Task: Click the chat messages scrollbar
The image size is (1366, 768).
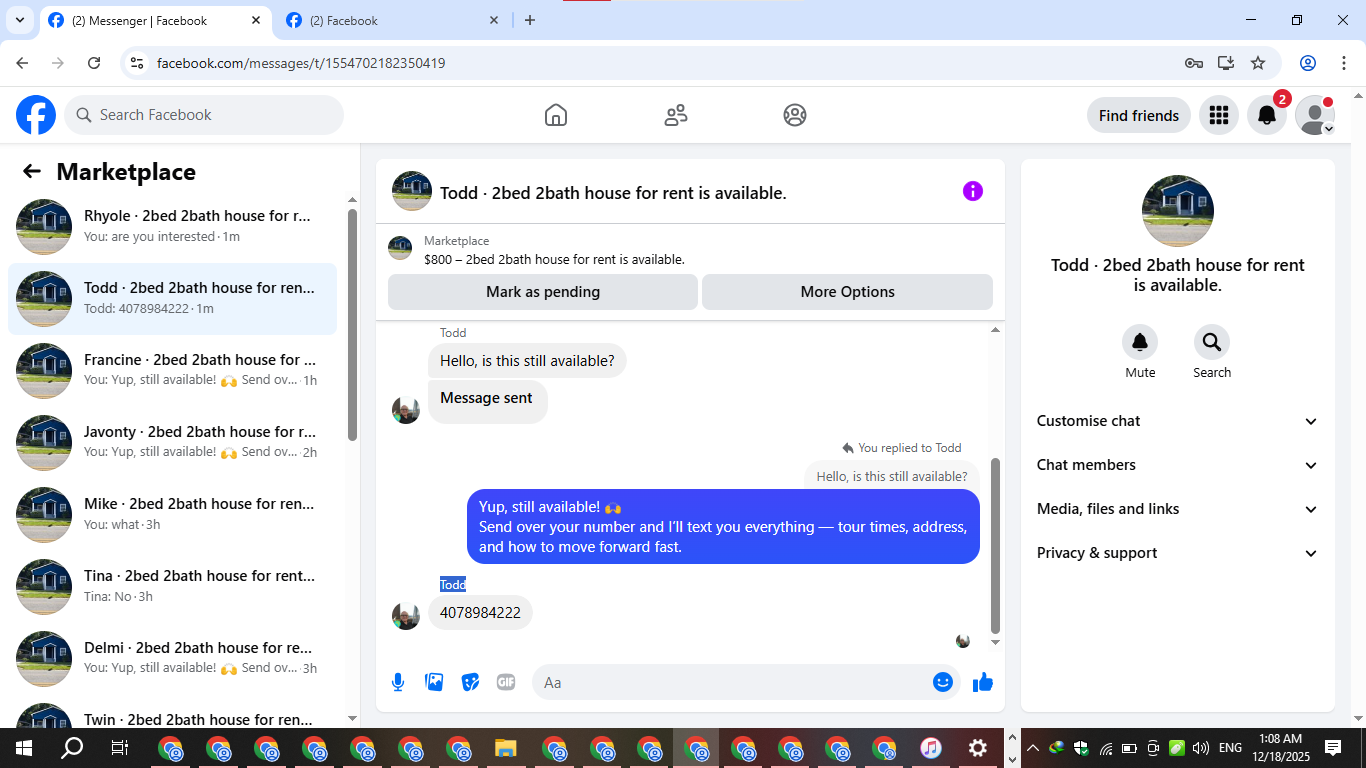Action: pyautogui.click(x=995, y=545)
